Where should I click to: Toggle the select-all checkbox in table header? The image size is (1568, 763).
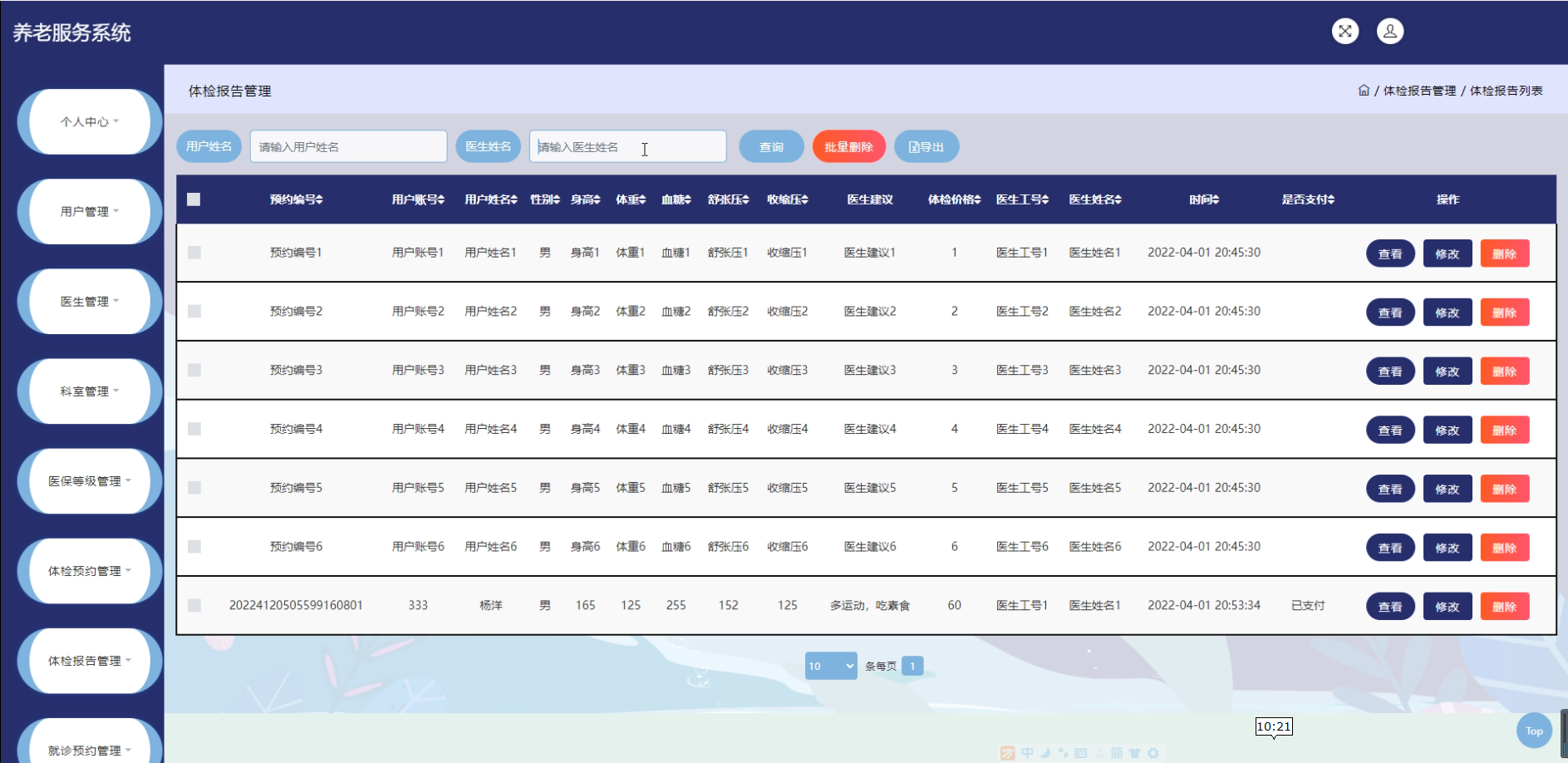pos(194,199)
